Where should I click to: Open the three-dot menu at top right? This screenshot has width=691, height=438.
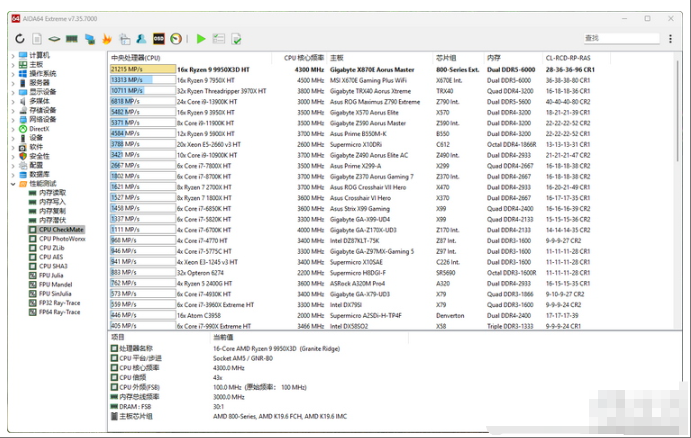coord(670,39)
